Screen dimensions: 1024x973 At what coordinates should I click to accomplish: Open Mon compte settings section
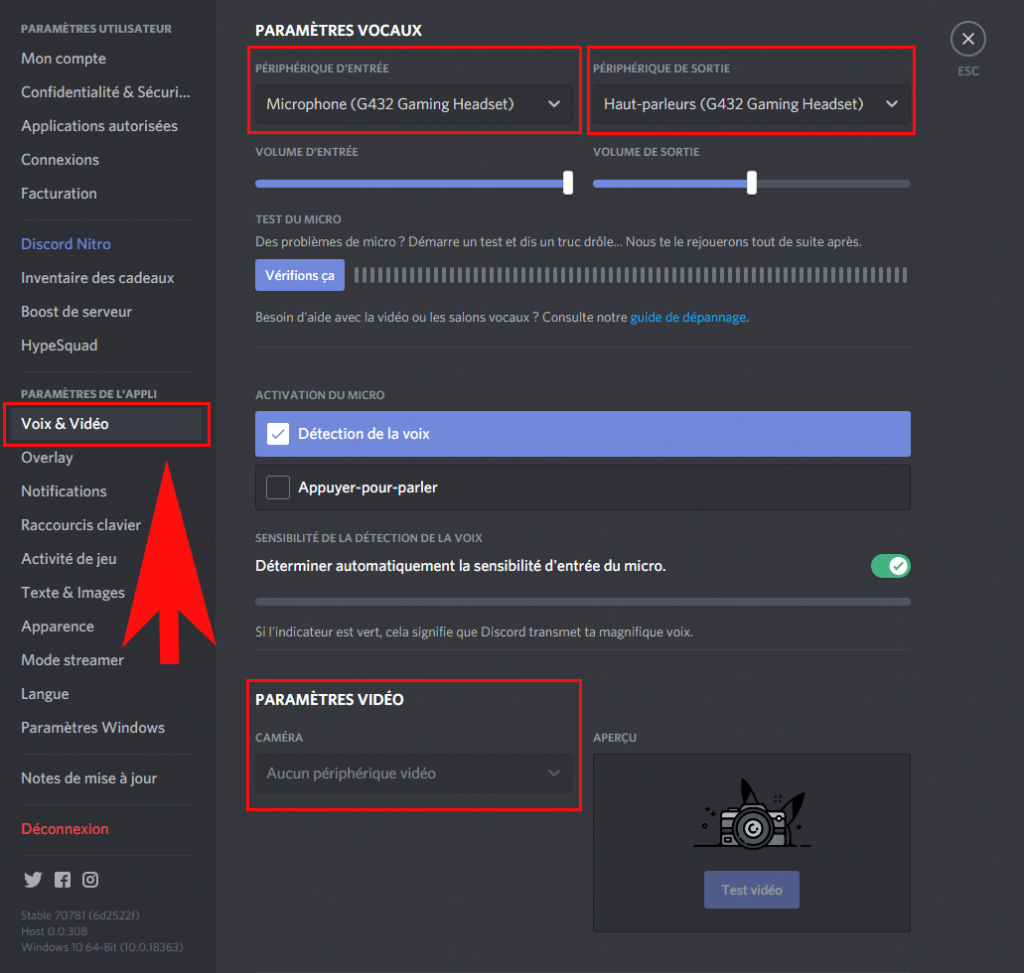[63, 59]
